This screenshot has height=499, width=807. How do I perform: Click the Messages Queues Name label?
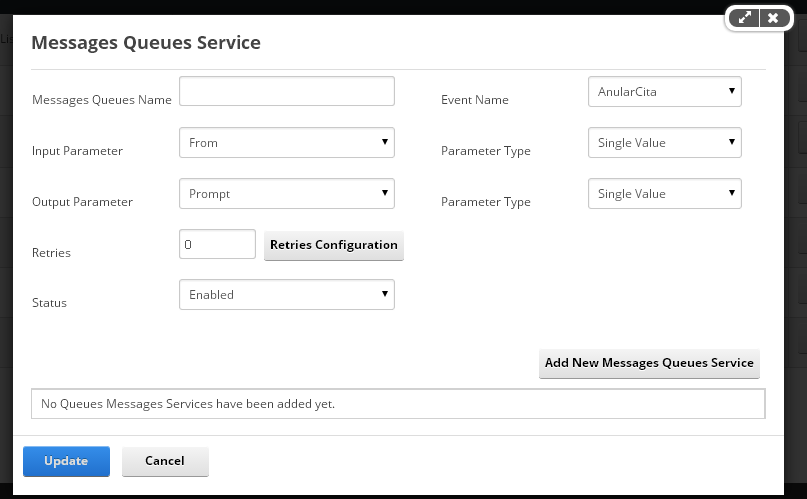[x=102, y=100]
